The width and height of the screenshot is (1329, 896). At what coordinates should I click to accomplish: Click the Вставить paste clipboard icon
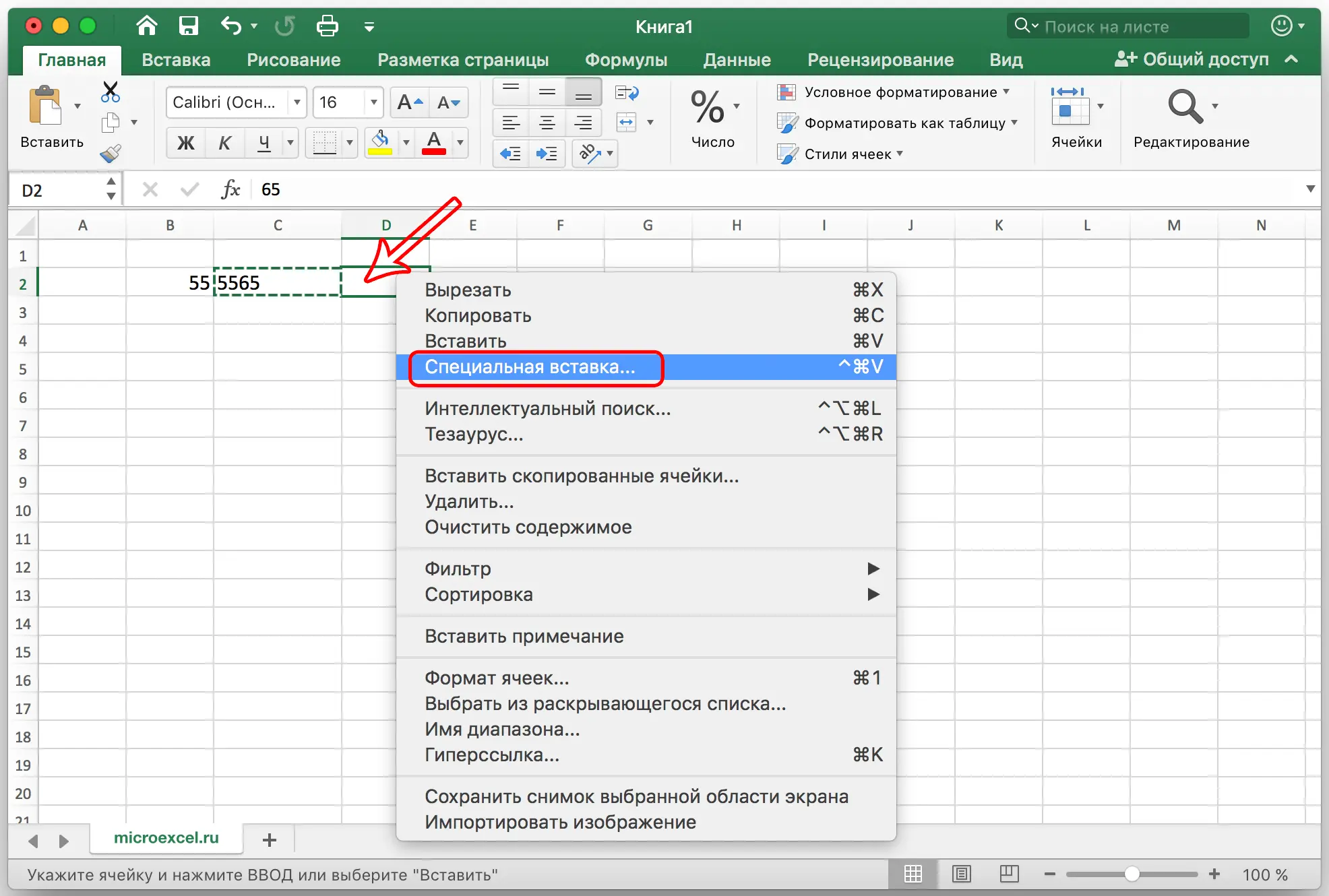point(45,106)
